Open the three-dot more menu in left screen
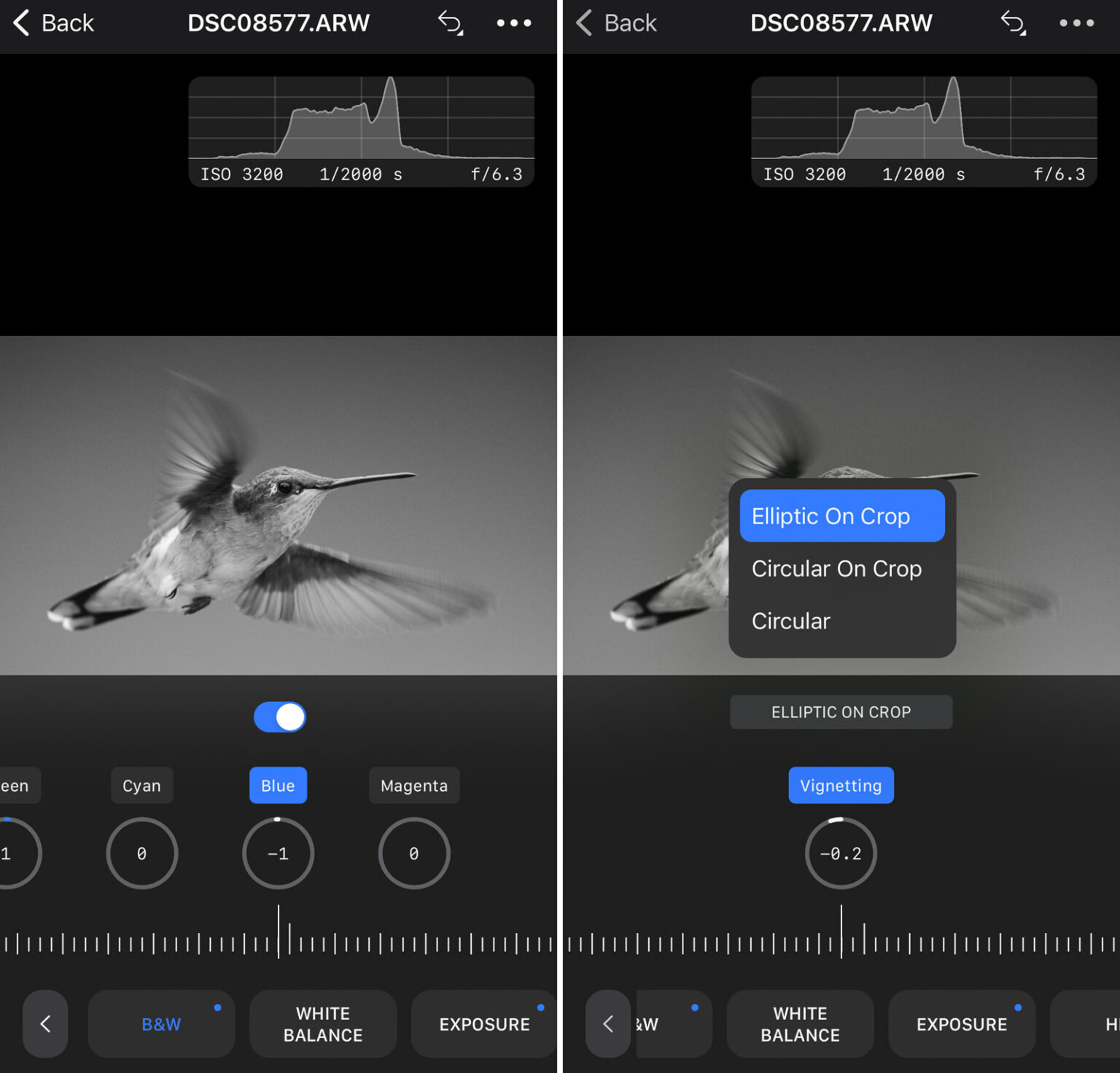The image size is (1120, 1073). click(x=514, y=23)
